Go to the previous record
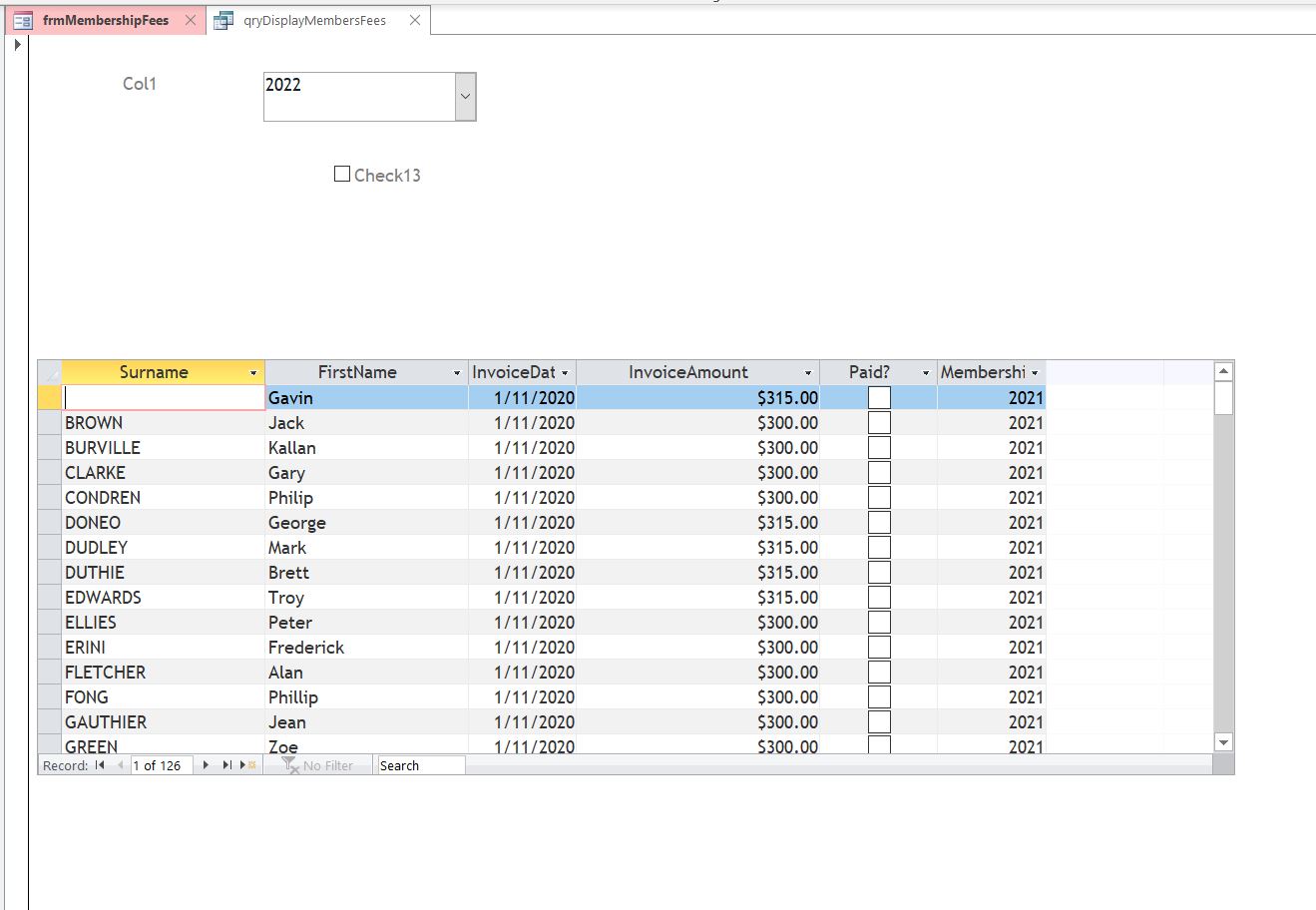 click(x=121, y=765)
